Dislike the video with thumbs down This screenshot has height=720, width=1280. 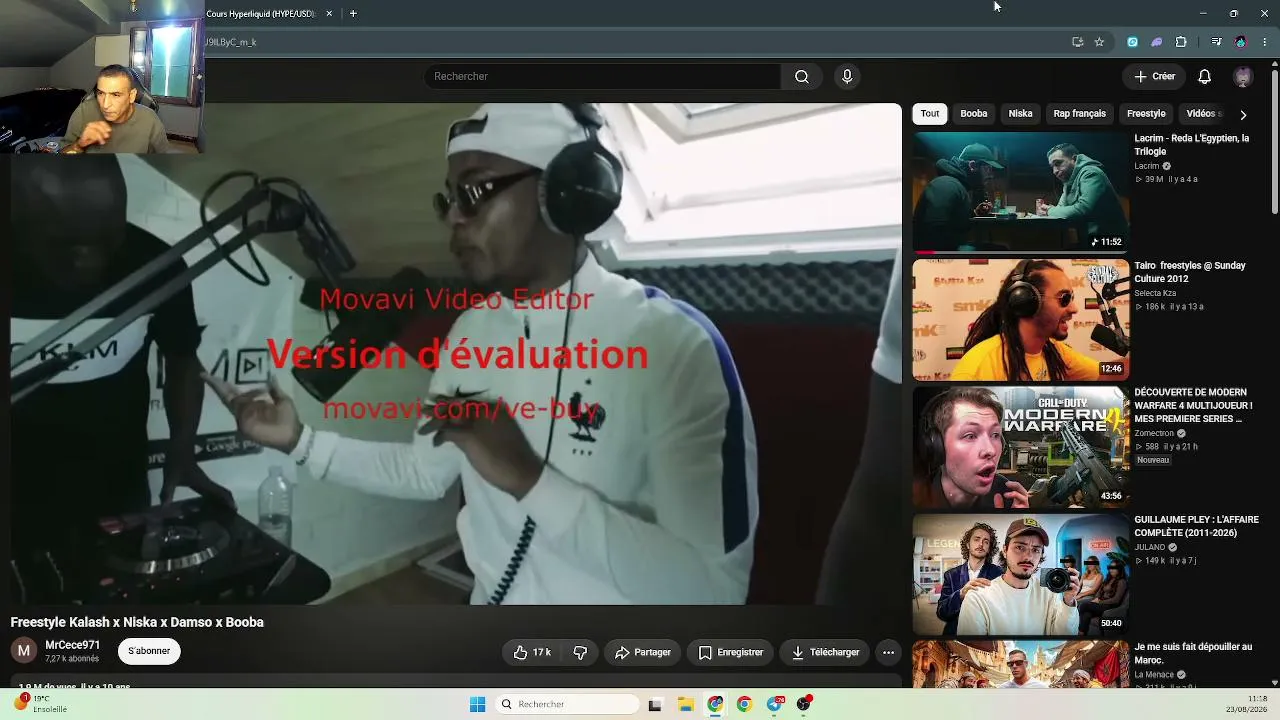tap(580, 652)
